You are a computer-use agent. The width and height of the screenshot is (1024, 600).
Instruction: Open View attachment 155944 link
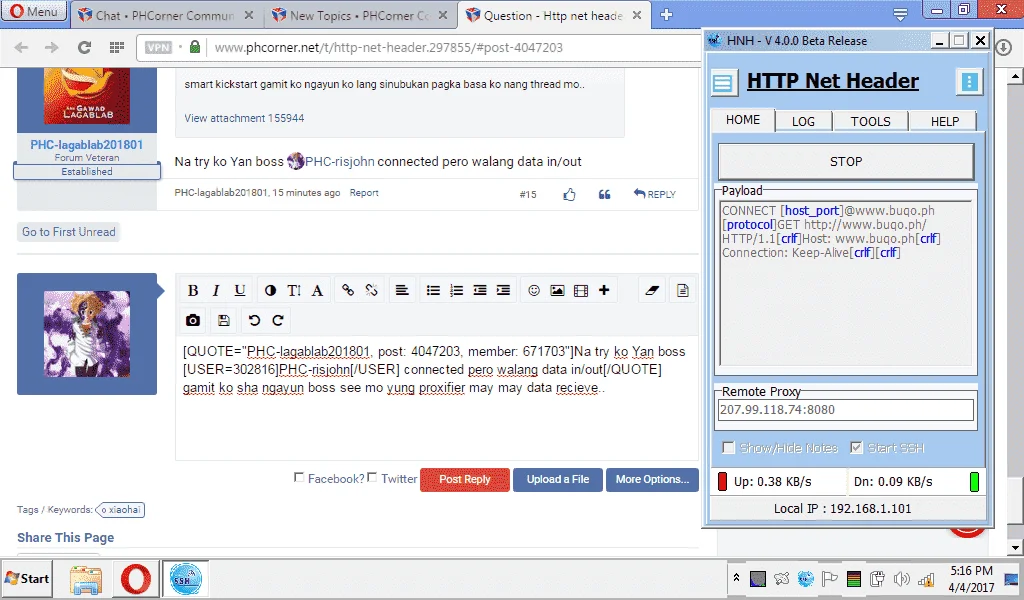click(244, 118)
